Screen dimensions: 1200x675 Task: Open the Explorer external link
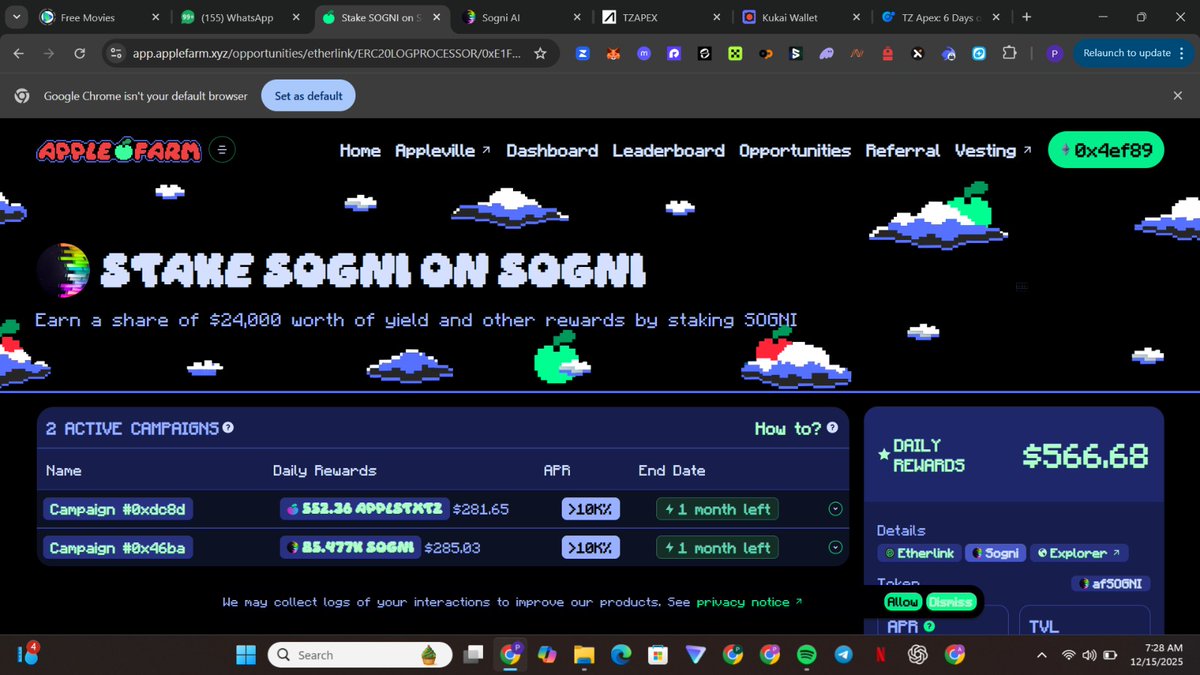(x=1079, y=552)
